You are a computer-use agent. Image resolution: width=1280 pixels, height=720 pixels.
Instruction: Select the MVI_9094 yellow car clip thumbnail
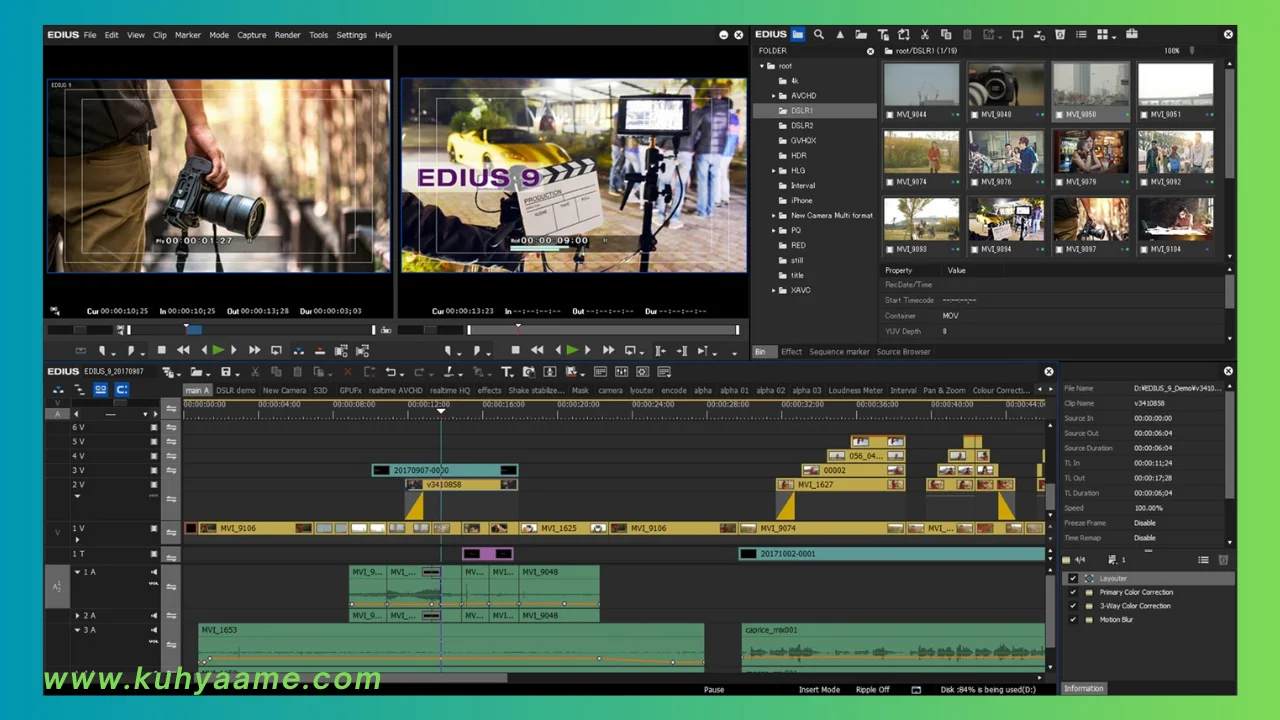click(x=1005, y=224)
